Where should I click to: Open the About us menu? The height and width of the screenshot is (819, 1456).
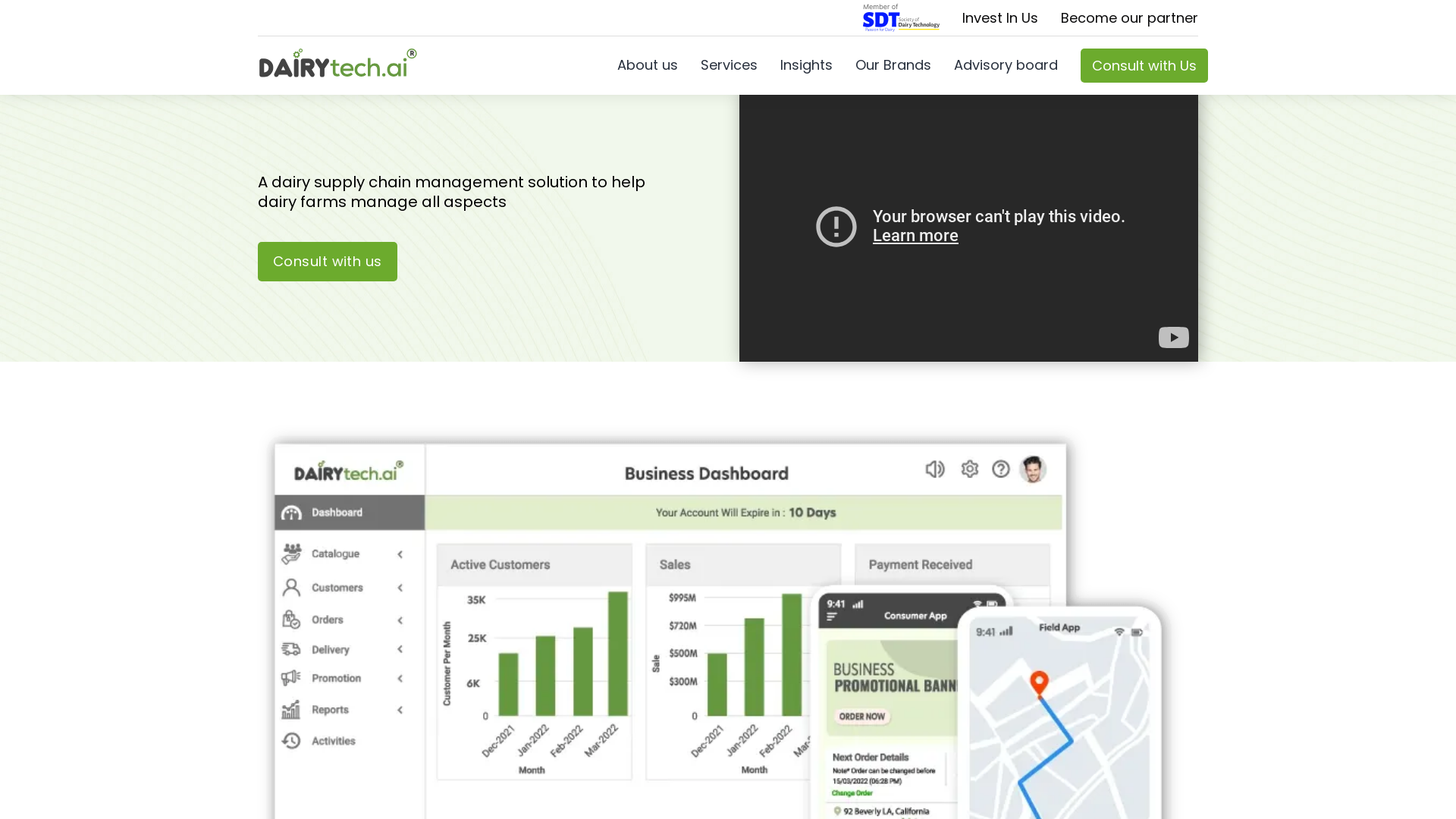tap(647, 65)
